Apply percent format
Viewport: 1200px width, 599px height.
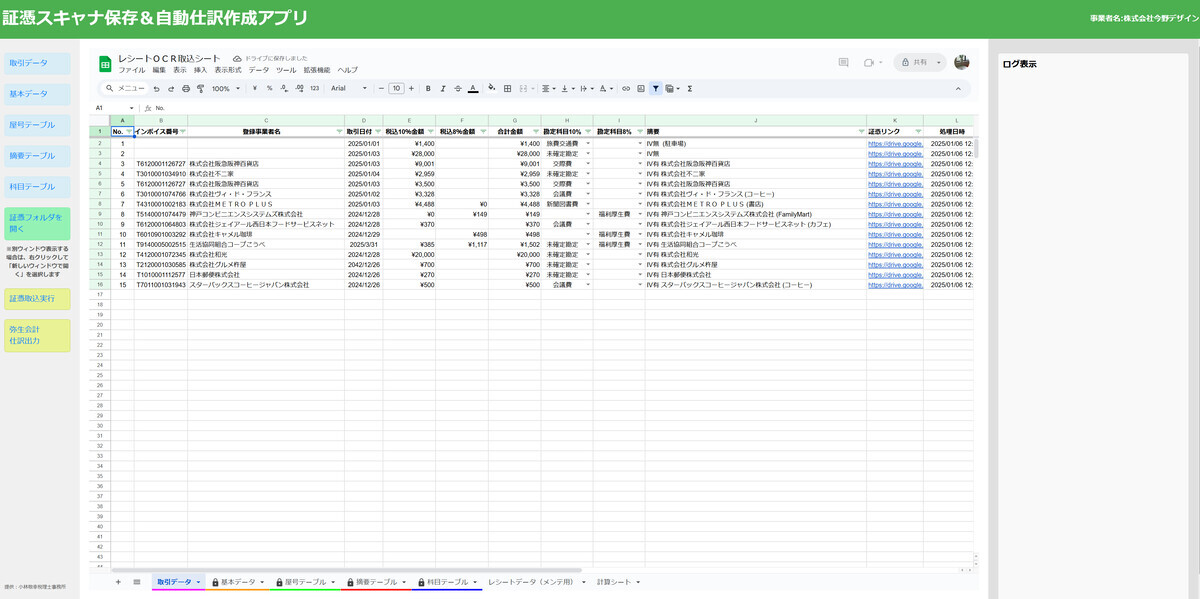269,88
